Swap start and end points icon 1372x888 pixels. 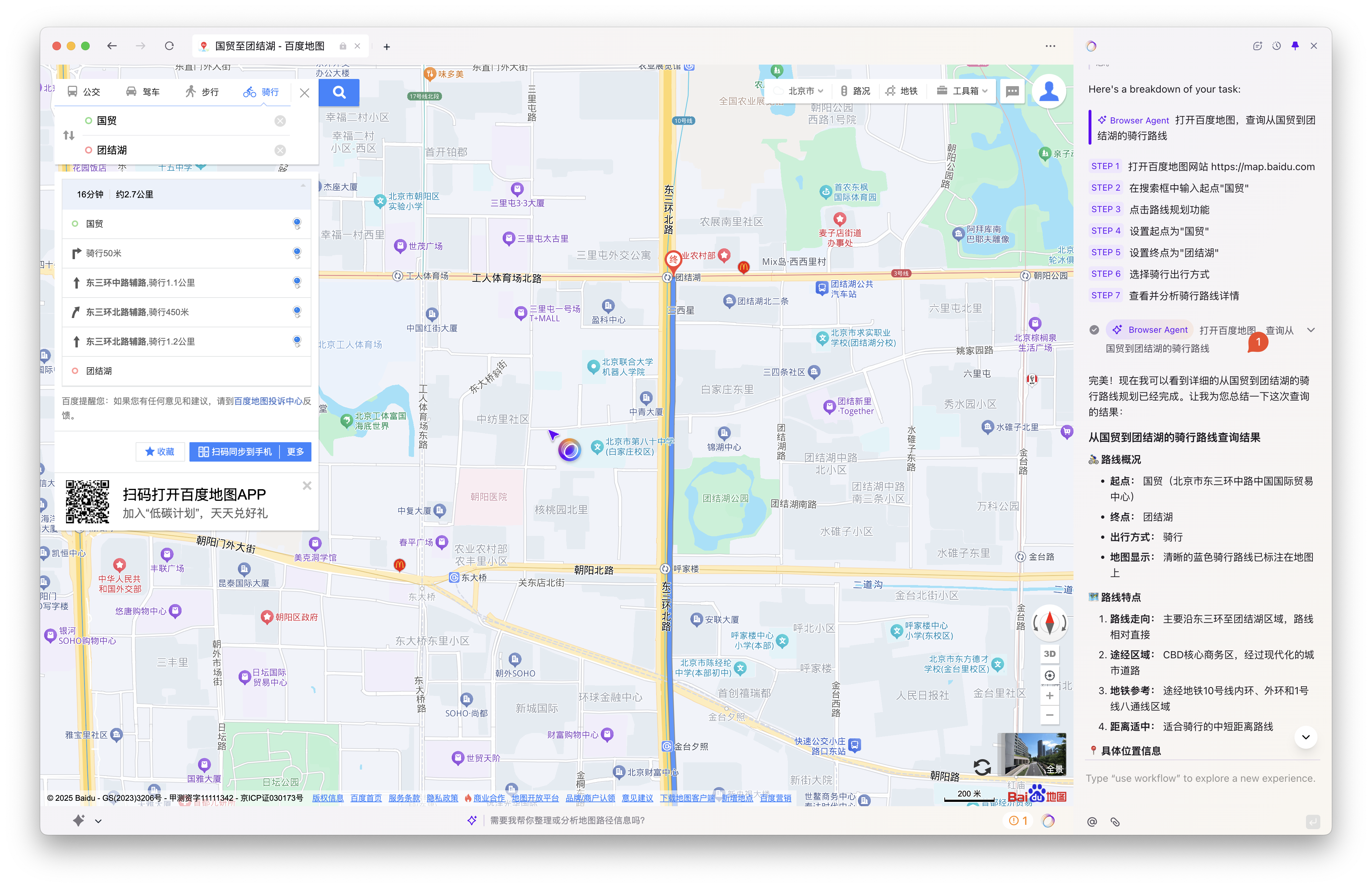click(x=69, y=136)
